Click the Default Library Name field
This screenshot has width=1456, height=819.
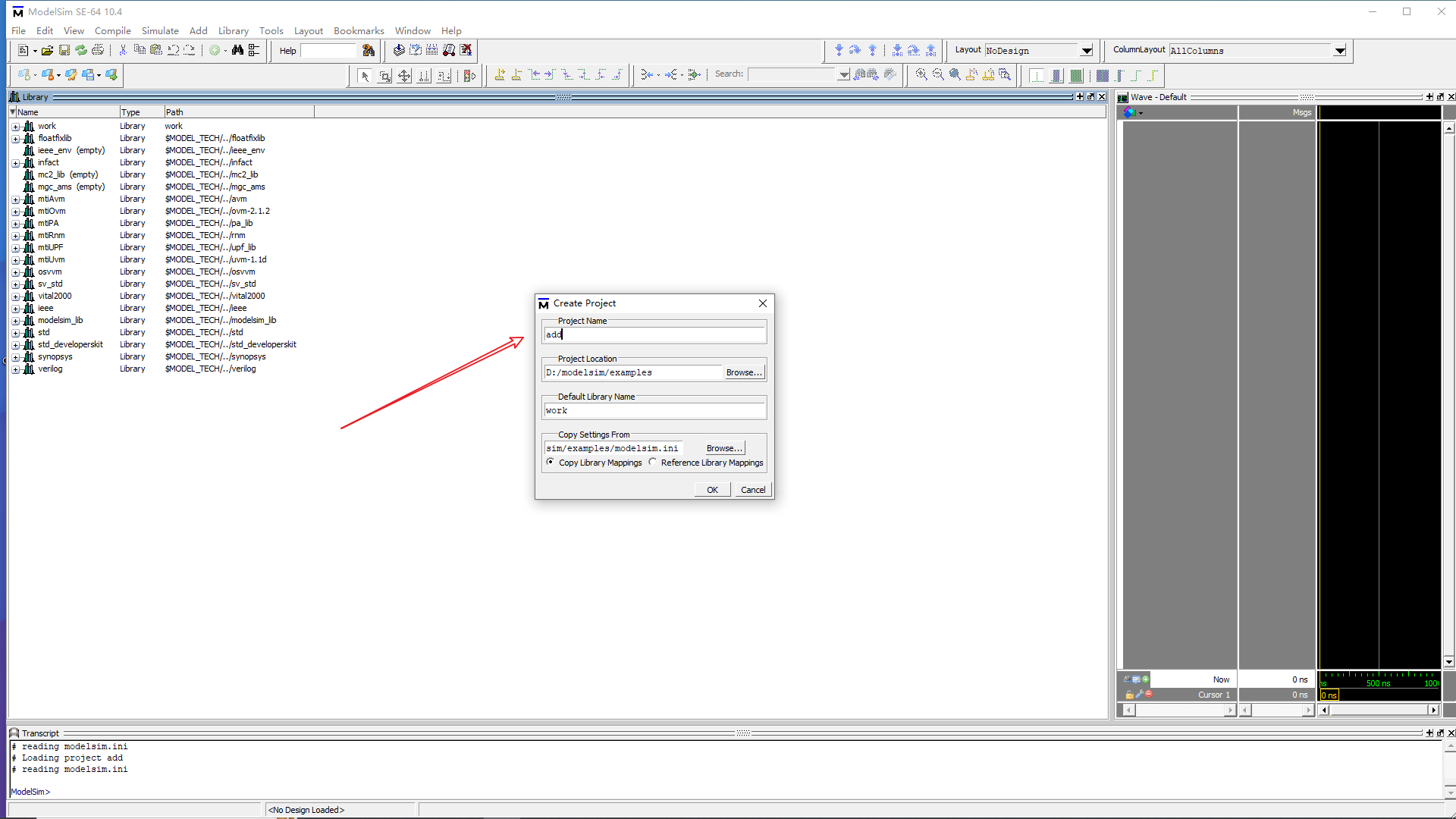coord(654,410)
